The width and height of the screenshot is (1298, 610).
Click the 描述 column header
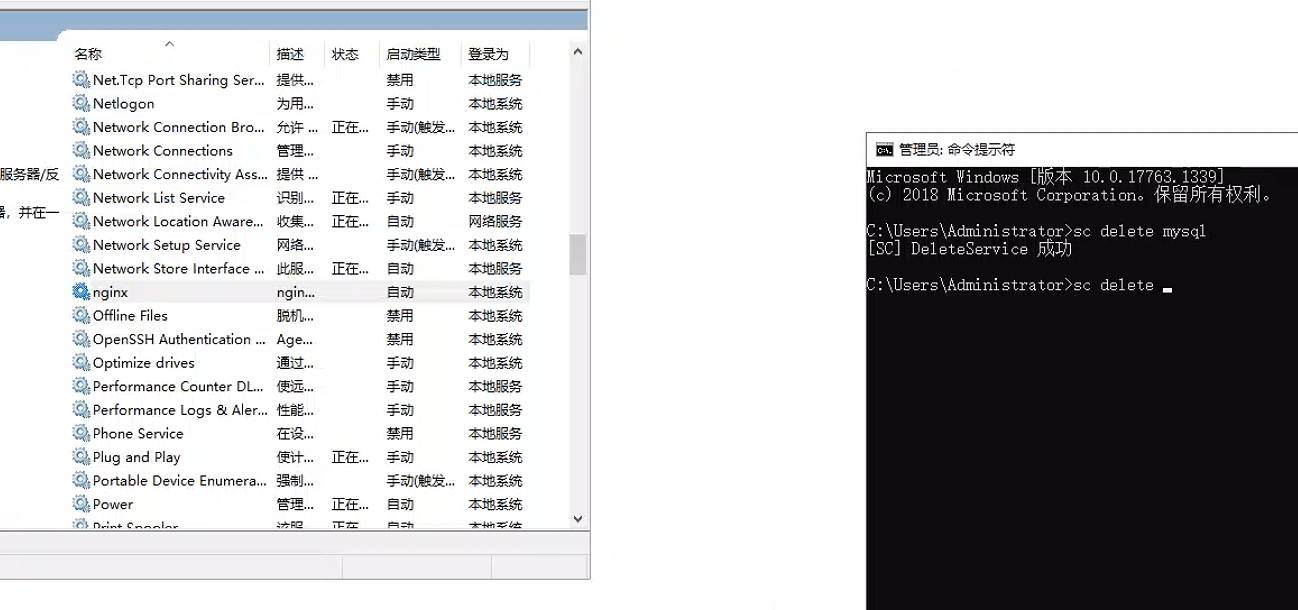click(x=290, y=54)
